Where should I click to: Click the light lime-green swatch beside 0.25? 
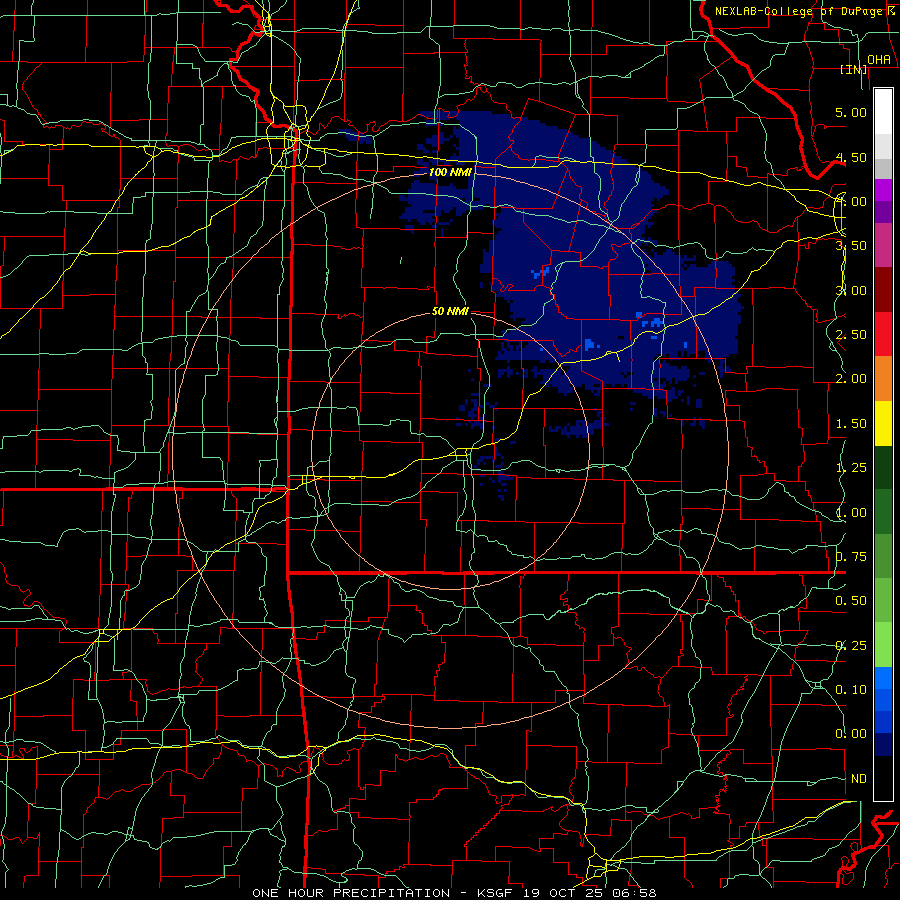click(883, 646)
